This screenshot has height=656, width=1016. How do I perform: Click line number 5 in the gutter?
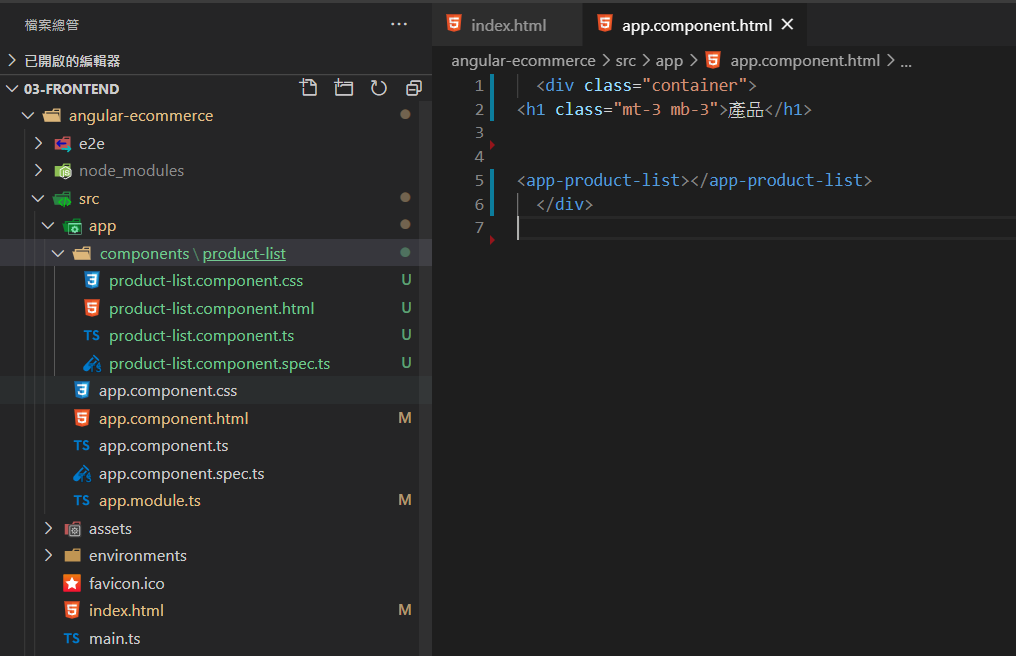click(x=479, y=180)
